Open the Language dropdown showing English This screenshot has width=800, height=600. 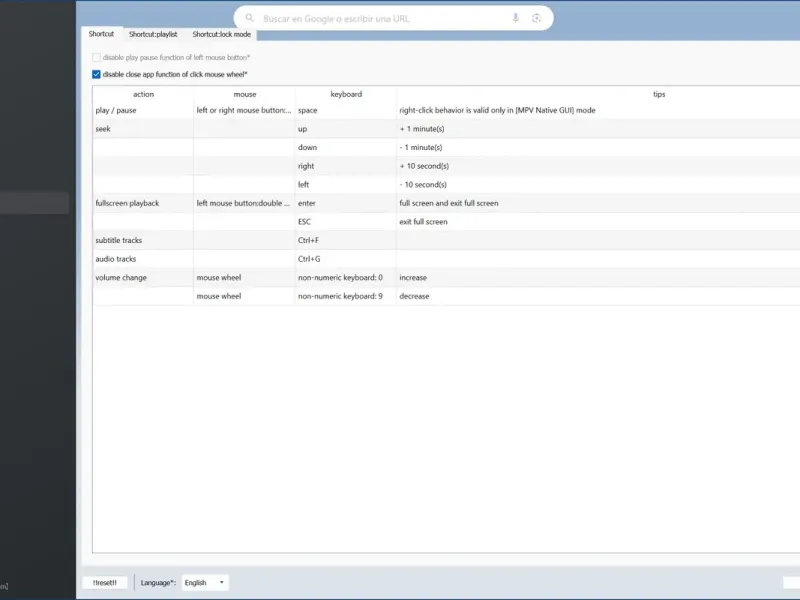(205, 583)
